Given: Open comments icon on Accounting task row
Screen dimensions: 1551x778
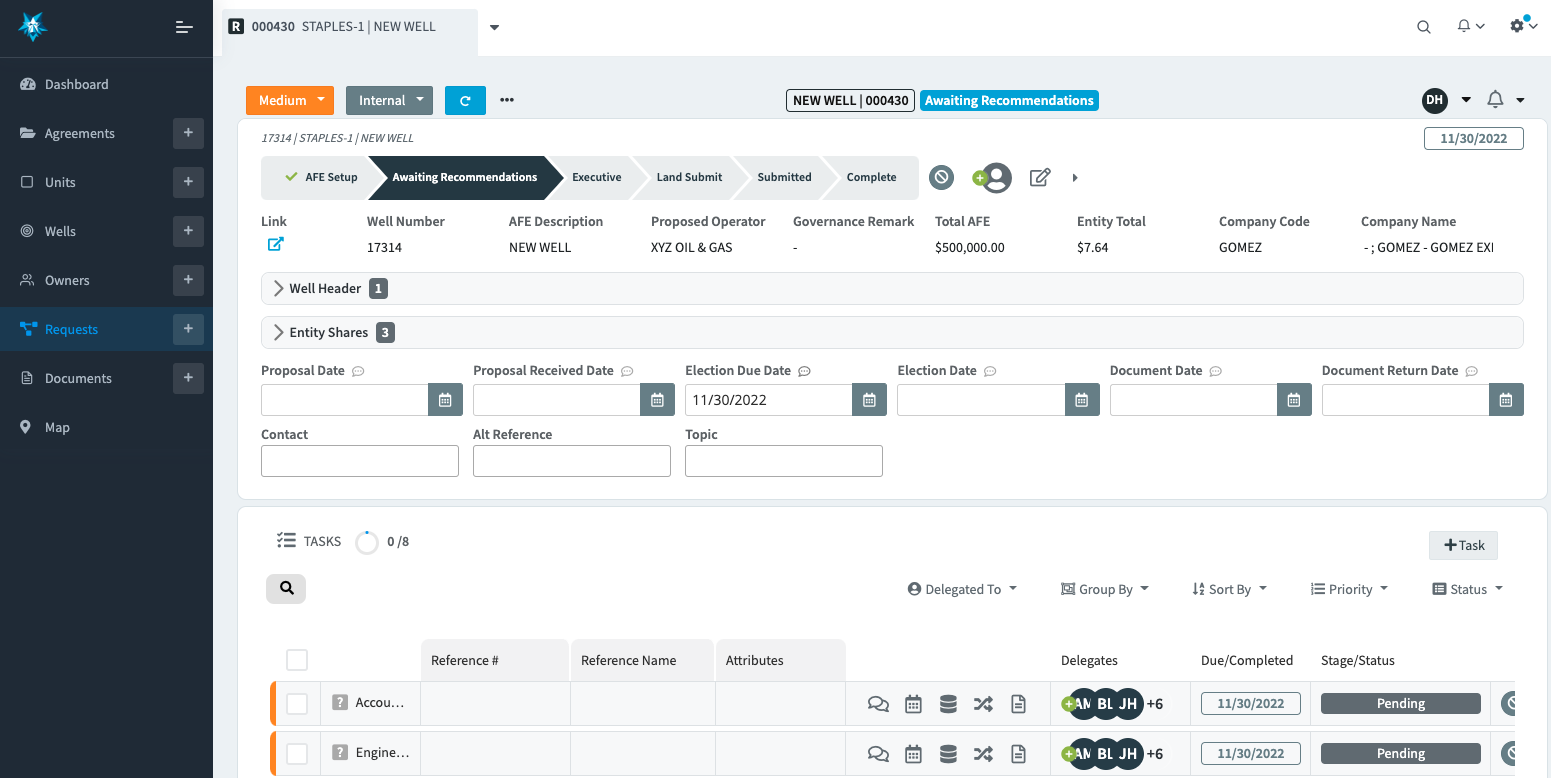Looking at the screenshot, I should 878,704.
